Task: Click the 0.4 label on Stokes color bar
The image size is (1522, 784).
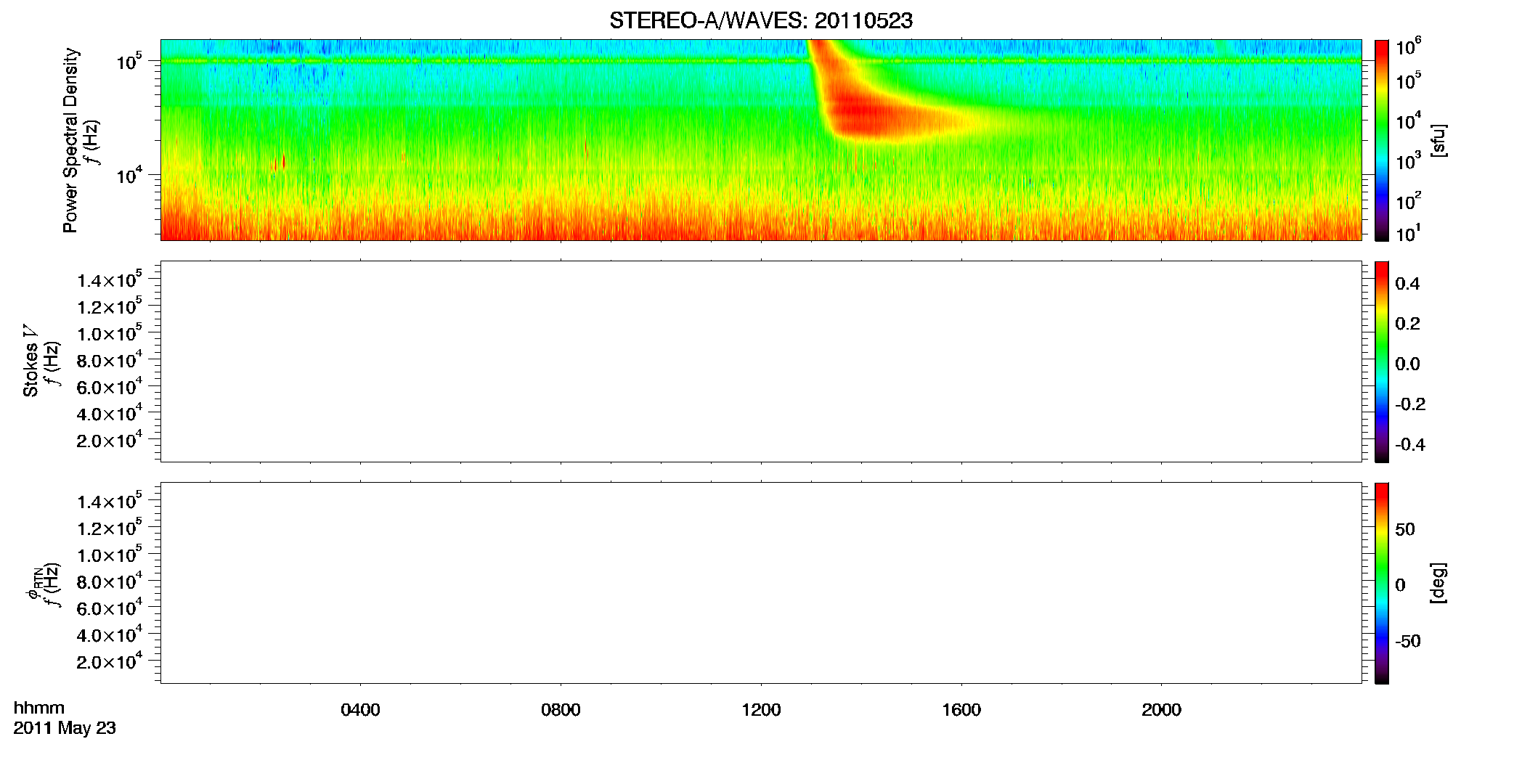Action: coord(1407,284)
